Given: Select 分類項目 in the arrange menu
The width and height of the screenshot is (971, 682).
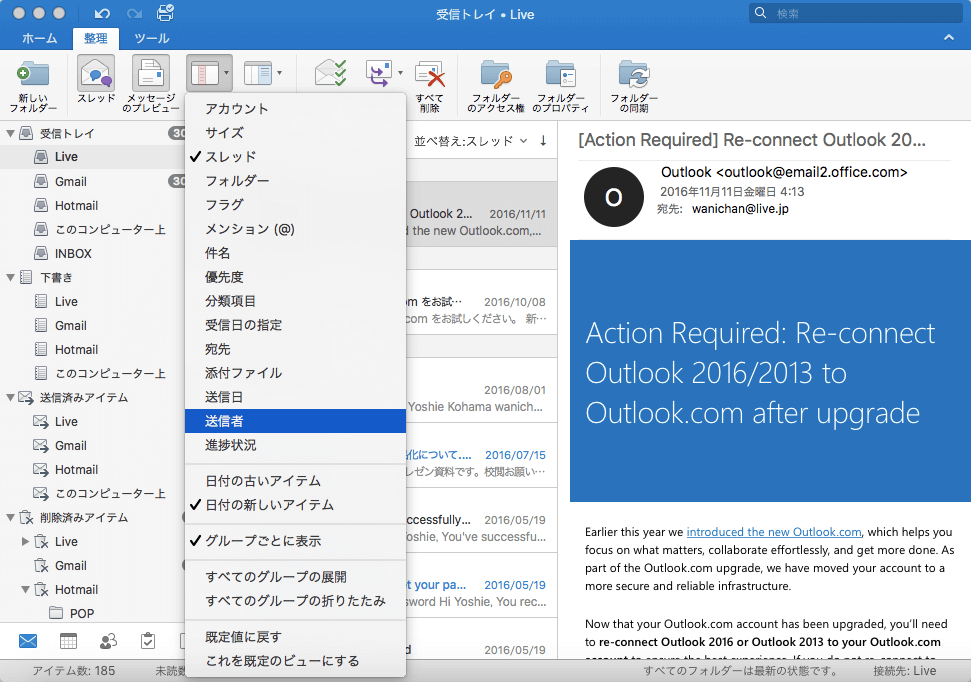Looking at the screenshot, I should [x=295, y=301].
